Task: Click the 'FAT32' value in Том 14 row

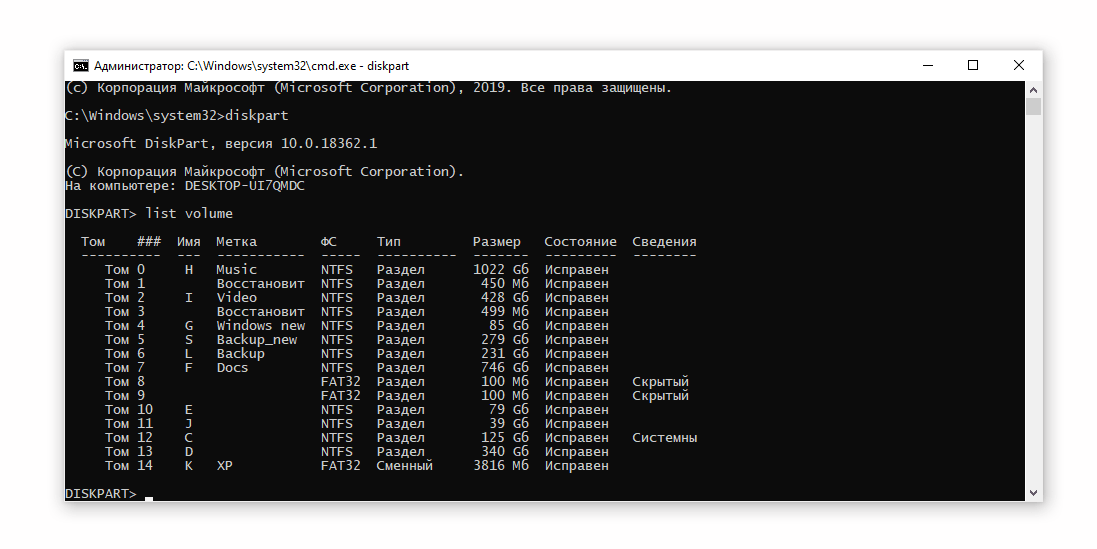Action: (341, 465)
